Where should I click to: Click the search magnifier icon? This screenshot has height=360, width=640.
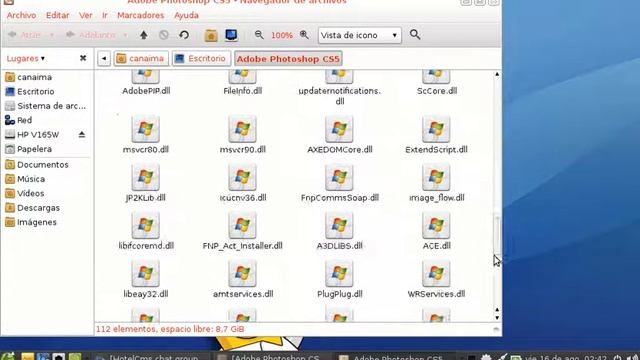[x=415, y=35]
